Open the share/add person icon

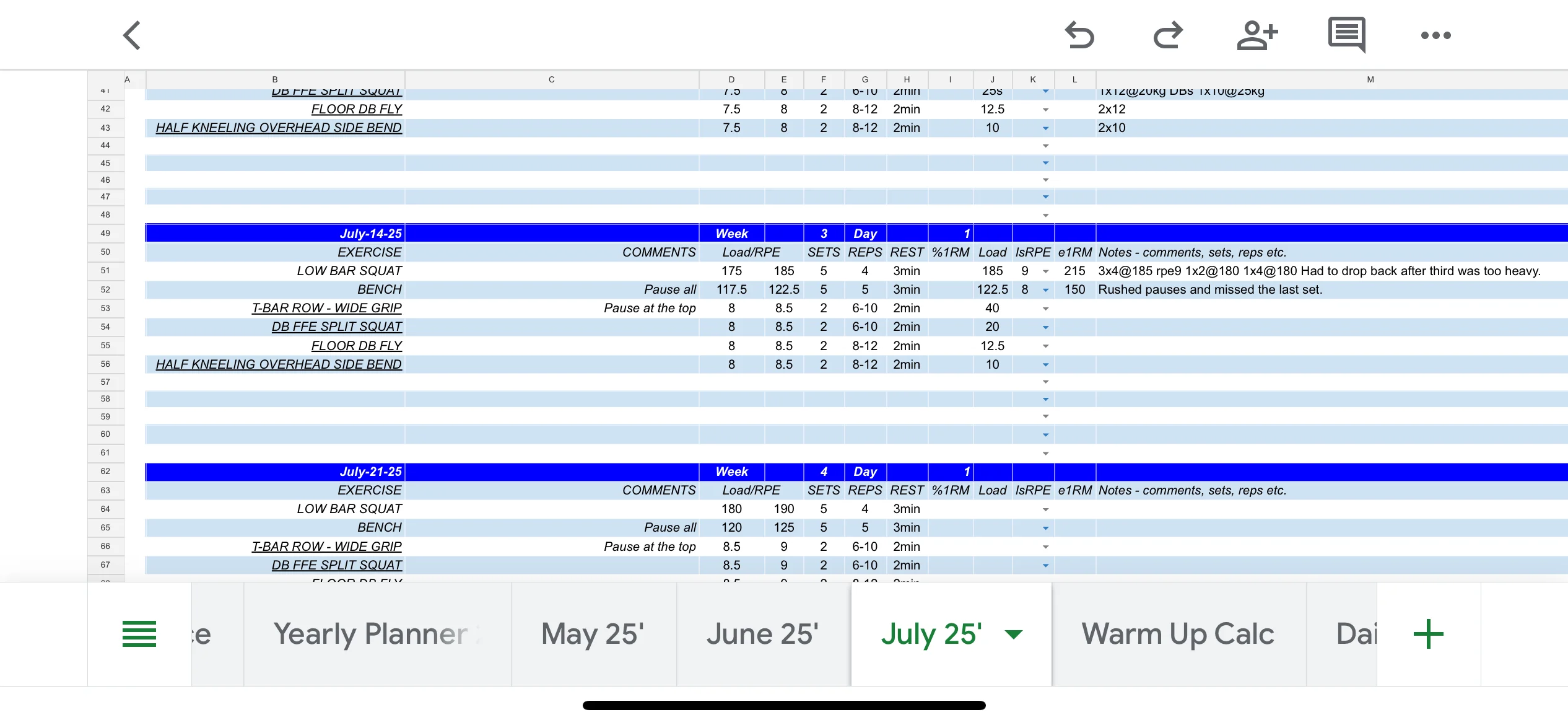coord(1257,35)
